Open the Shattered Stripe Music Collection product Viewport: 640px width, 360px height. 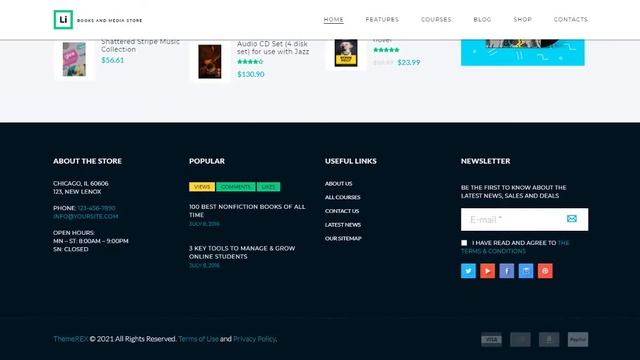[140, 45]
